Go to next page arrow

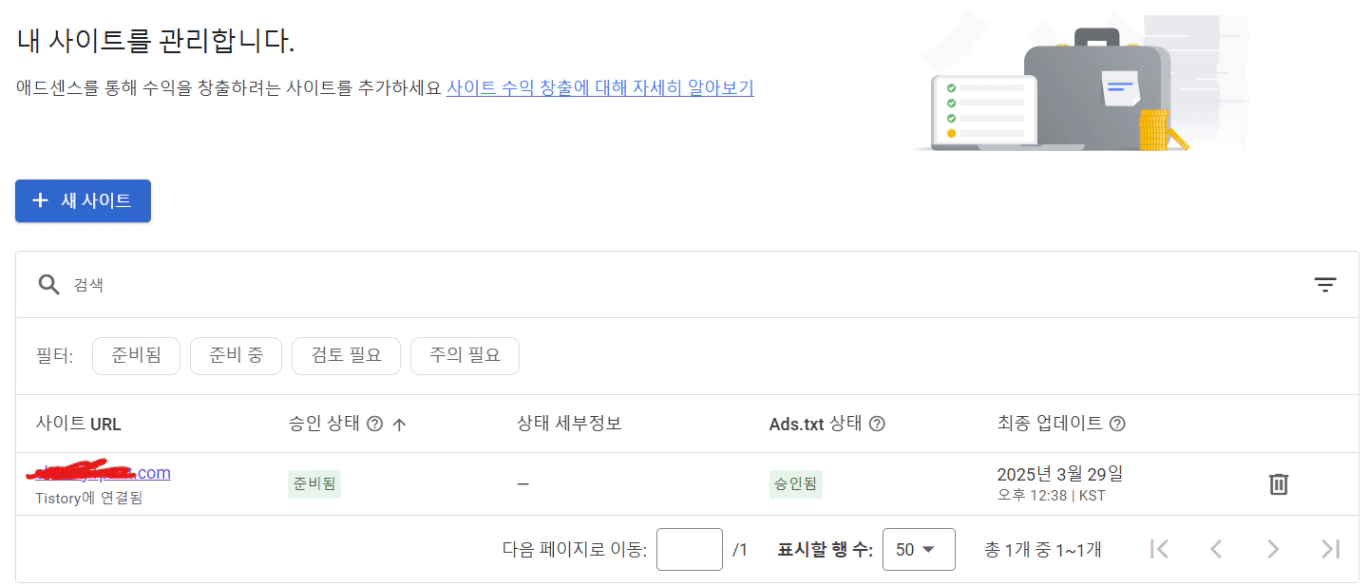point(1273,549)
